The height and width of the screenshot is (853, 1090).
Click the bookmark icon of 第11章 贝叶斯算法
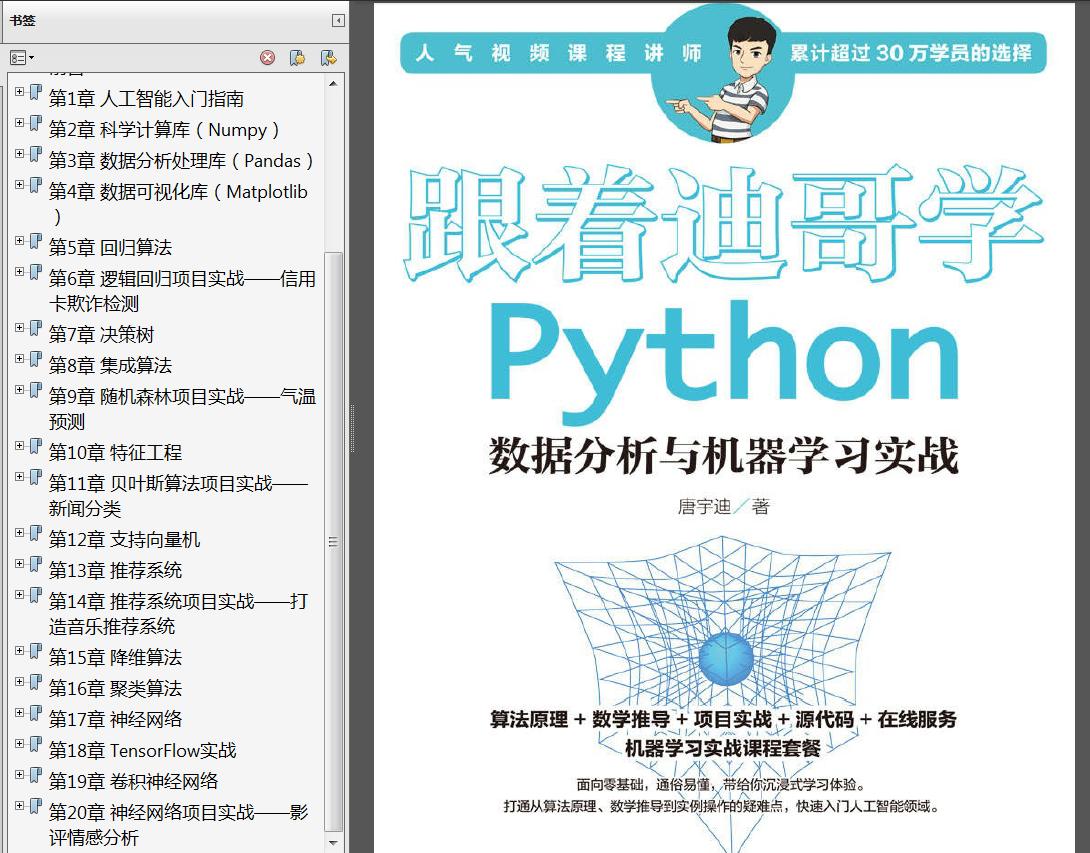(x=35, y=478)
